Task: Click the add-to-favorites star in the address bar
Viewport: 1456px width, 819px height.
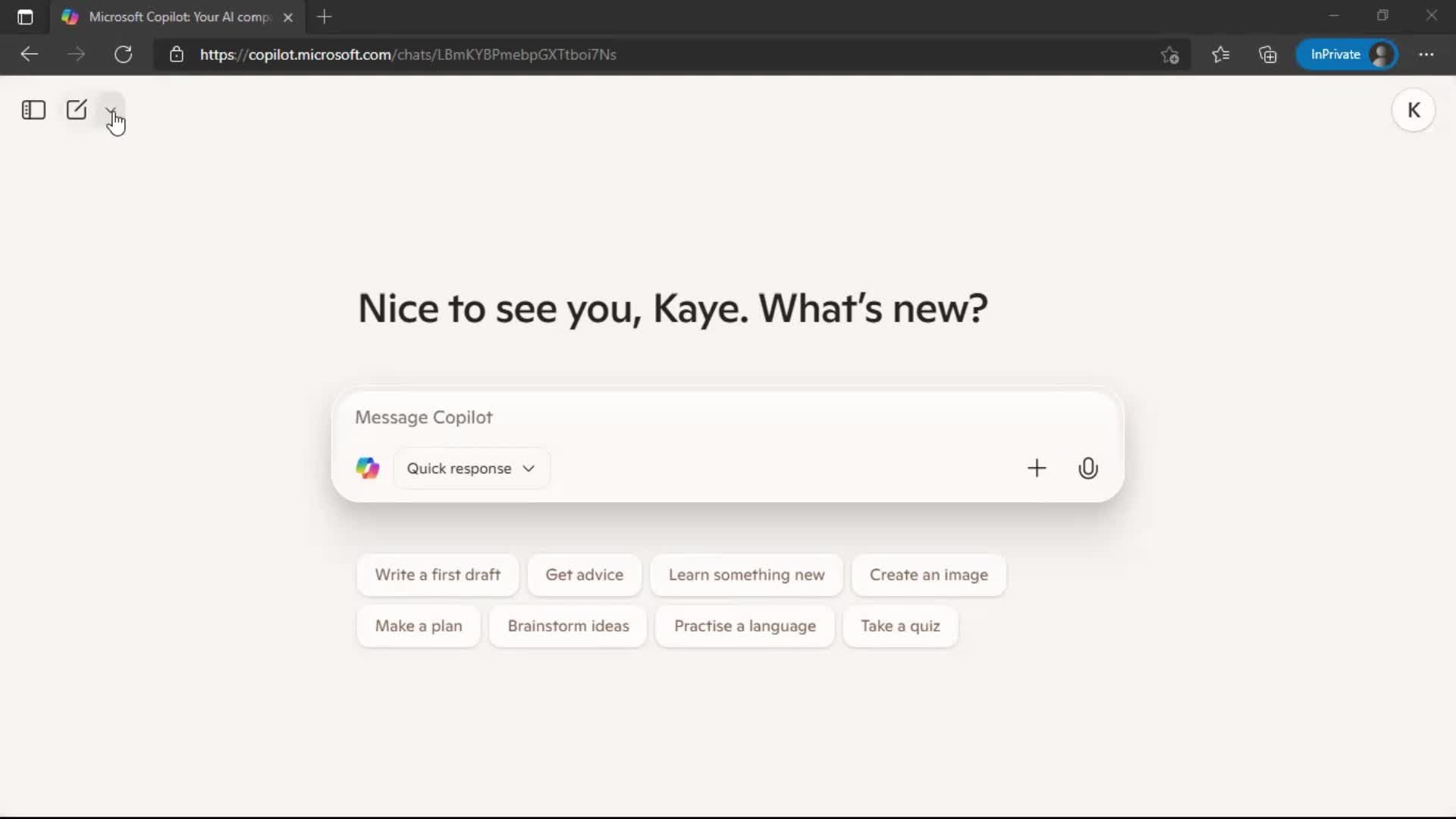Action: (1169, 54)
